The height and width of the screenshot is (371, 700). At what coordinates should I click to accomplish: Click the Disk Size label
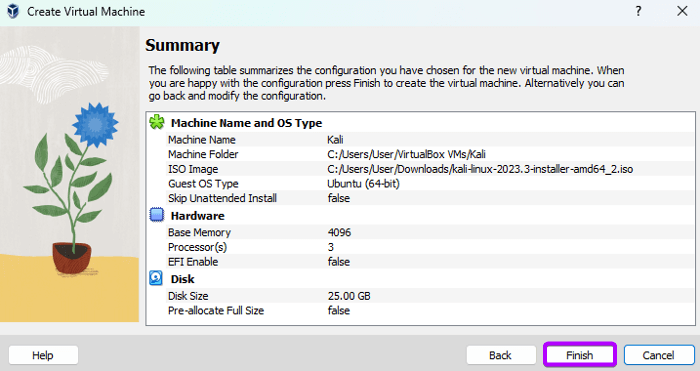pyautogui.click(x=188, y=296)
